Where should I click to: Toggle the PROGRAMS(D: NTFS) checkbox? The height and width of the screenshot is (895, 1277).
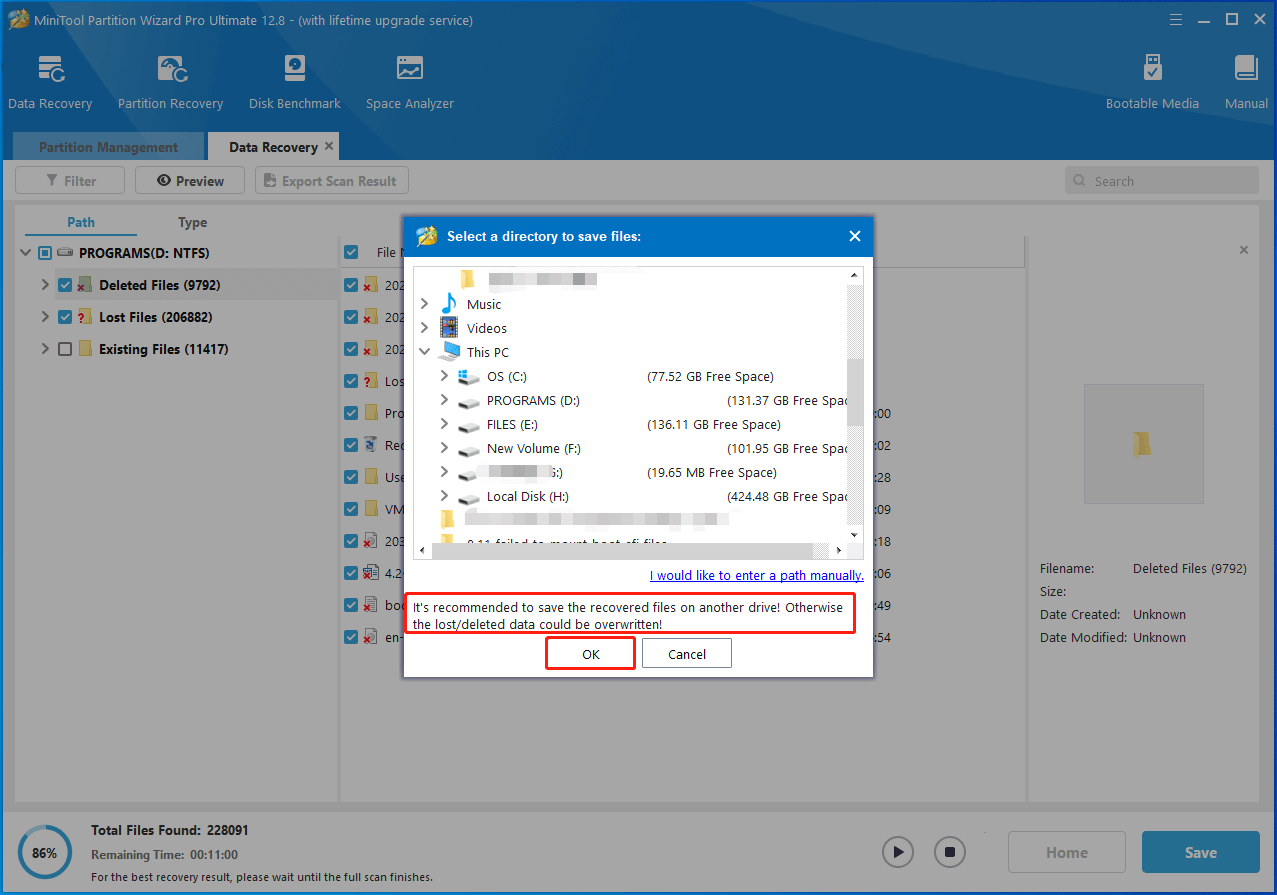coord(45,253)
